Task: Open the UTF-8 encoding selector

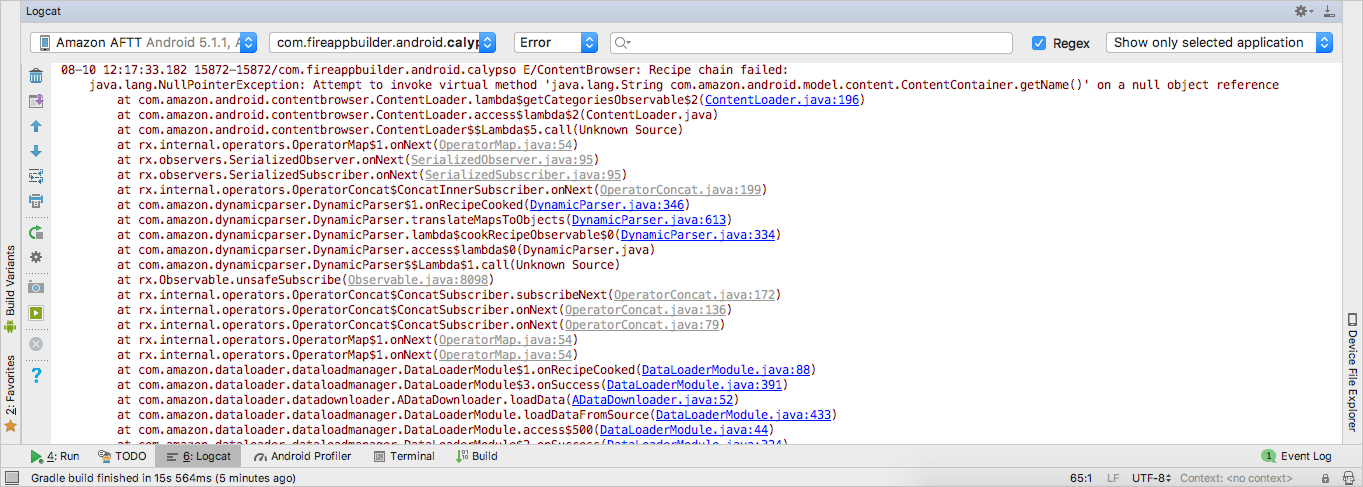Action: (1153, 479)
